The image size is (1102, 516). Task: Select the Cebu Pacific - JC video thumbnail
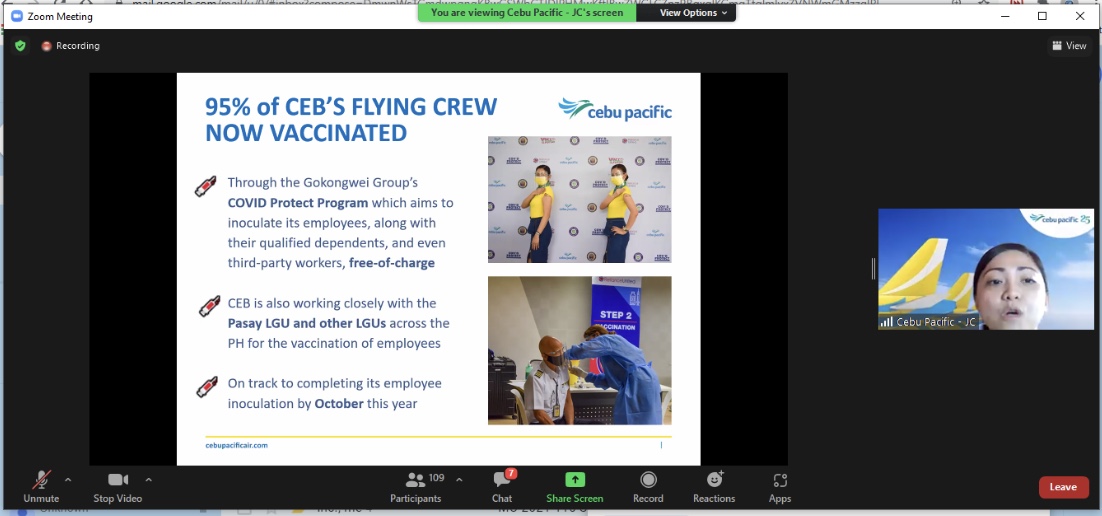coord(985,269)
